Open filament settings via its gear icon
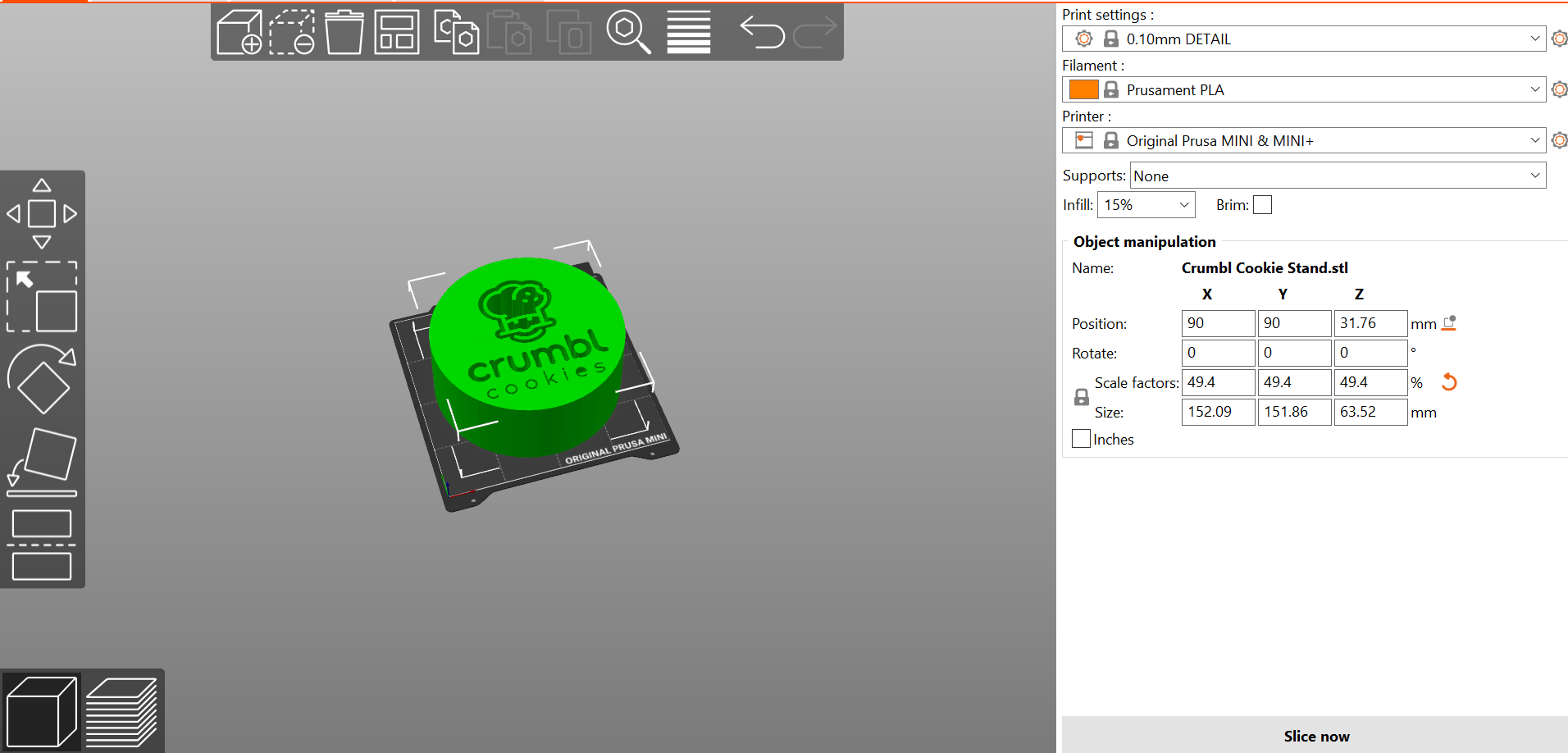The image size is (1568, 753). (x=1559, y=89)
